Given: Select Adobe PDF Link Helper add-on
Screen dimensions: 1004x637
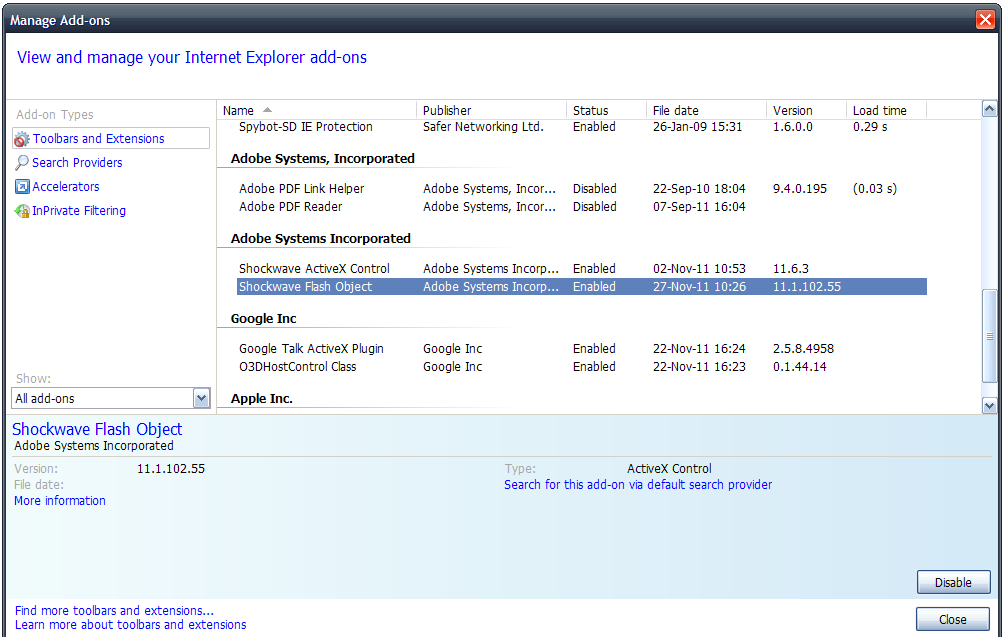Looking at the screenshot, I should tap(581, 189).
